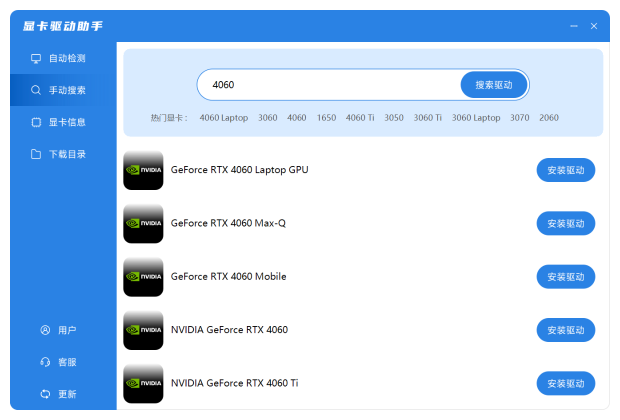Focus the search field containing 4060

pyautogui.click(x=330, y=85)
